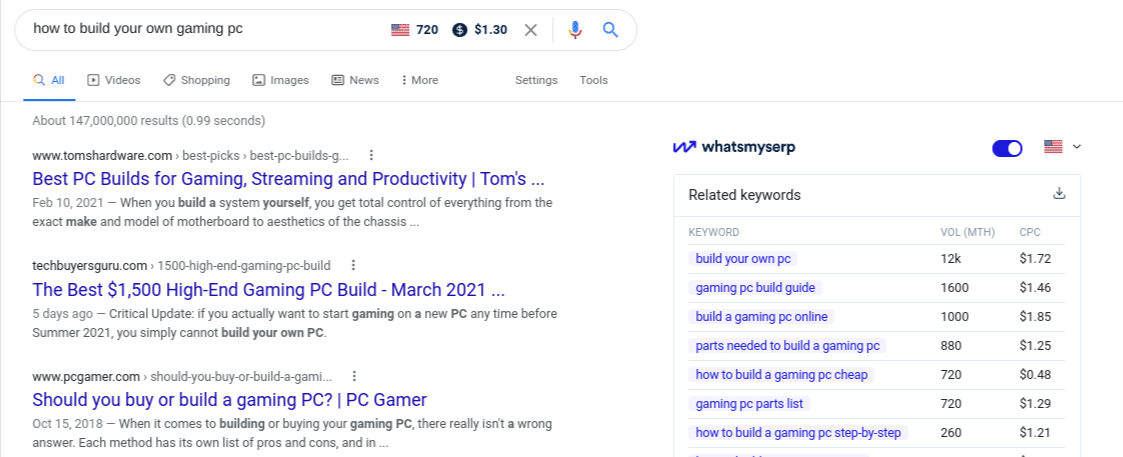Click the Related keywords heading
1123x457 pixels.
coord(744,195)
